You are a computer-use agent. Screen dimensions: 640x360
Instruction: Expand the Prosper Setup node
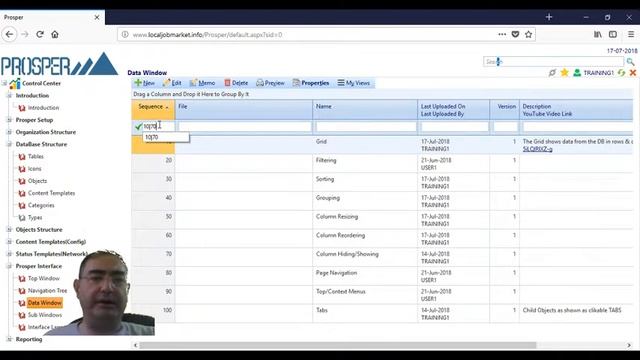click(x=9, y=120)
